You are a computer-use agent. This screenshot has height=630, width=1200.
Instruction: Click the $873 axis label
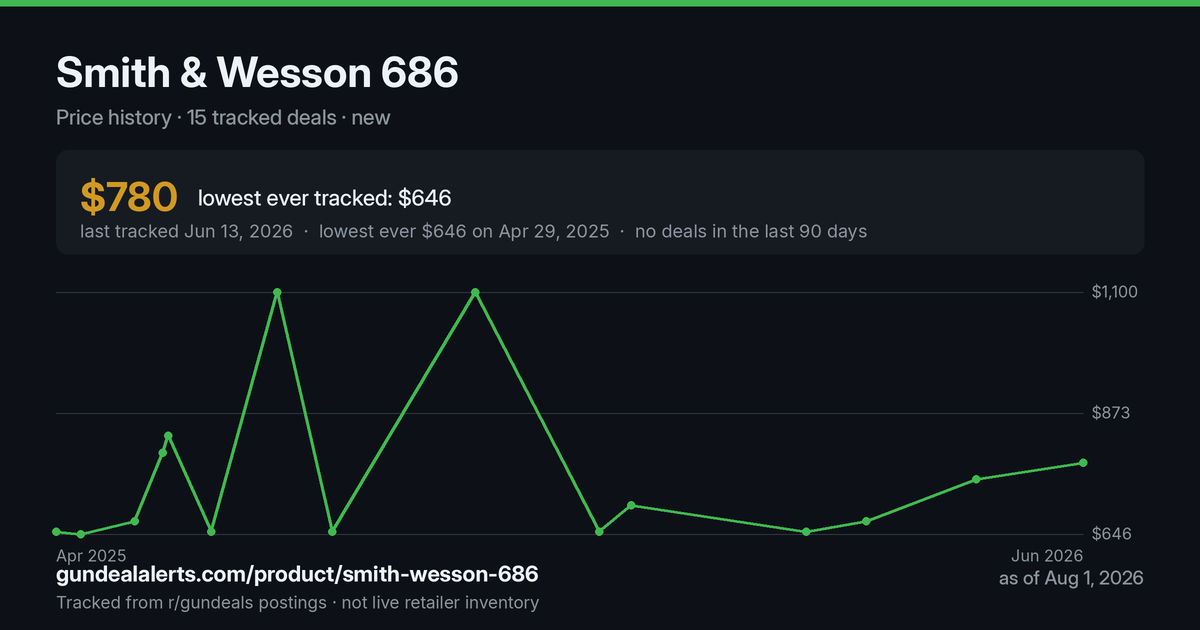1110,413
